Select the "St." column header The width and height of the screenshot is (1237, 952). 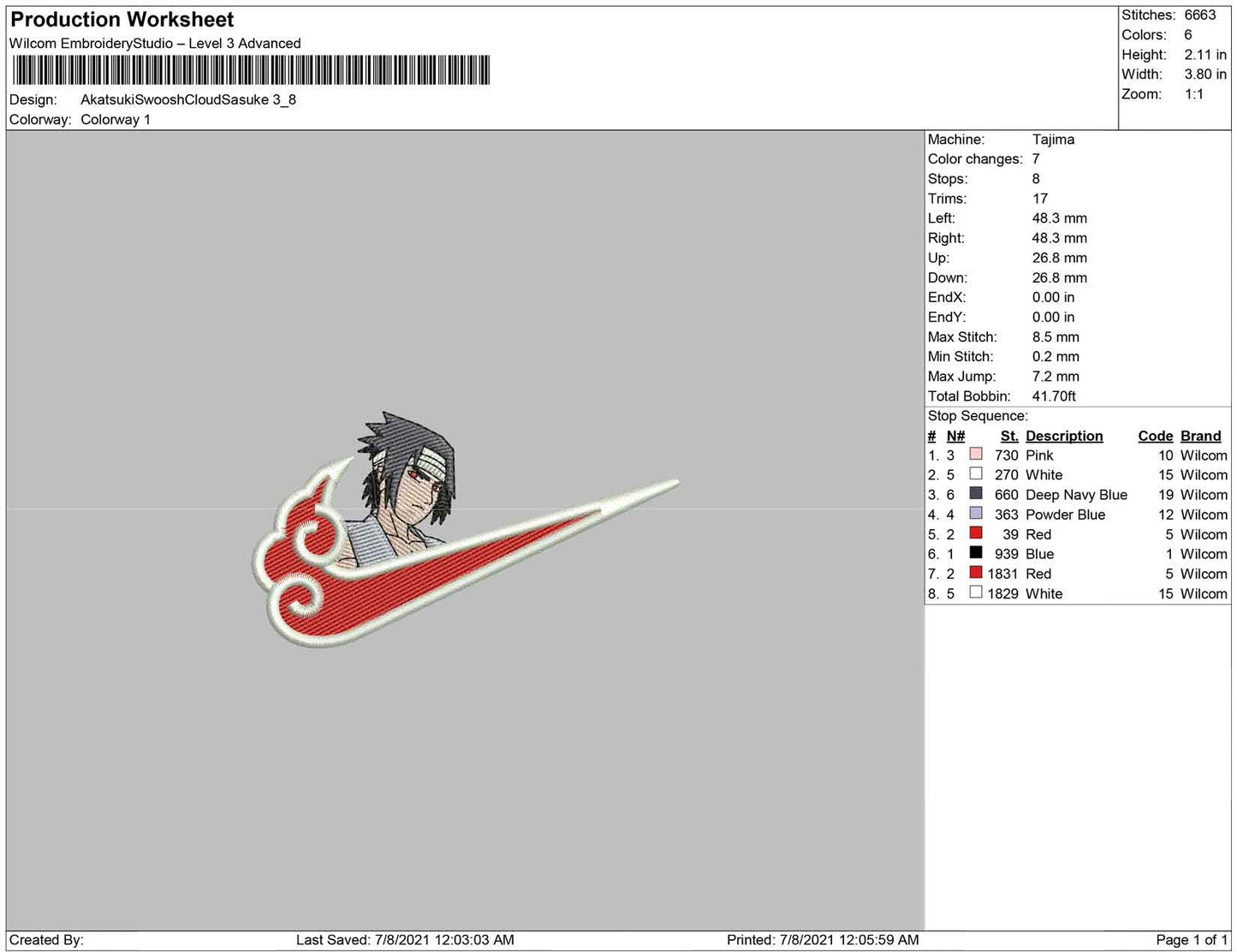pyautogui.click(x=1009, y=436)
